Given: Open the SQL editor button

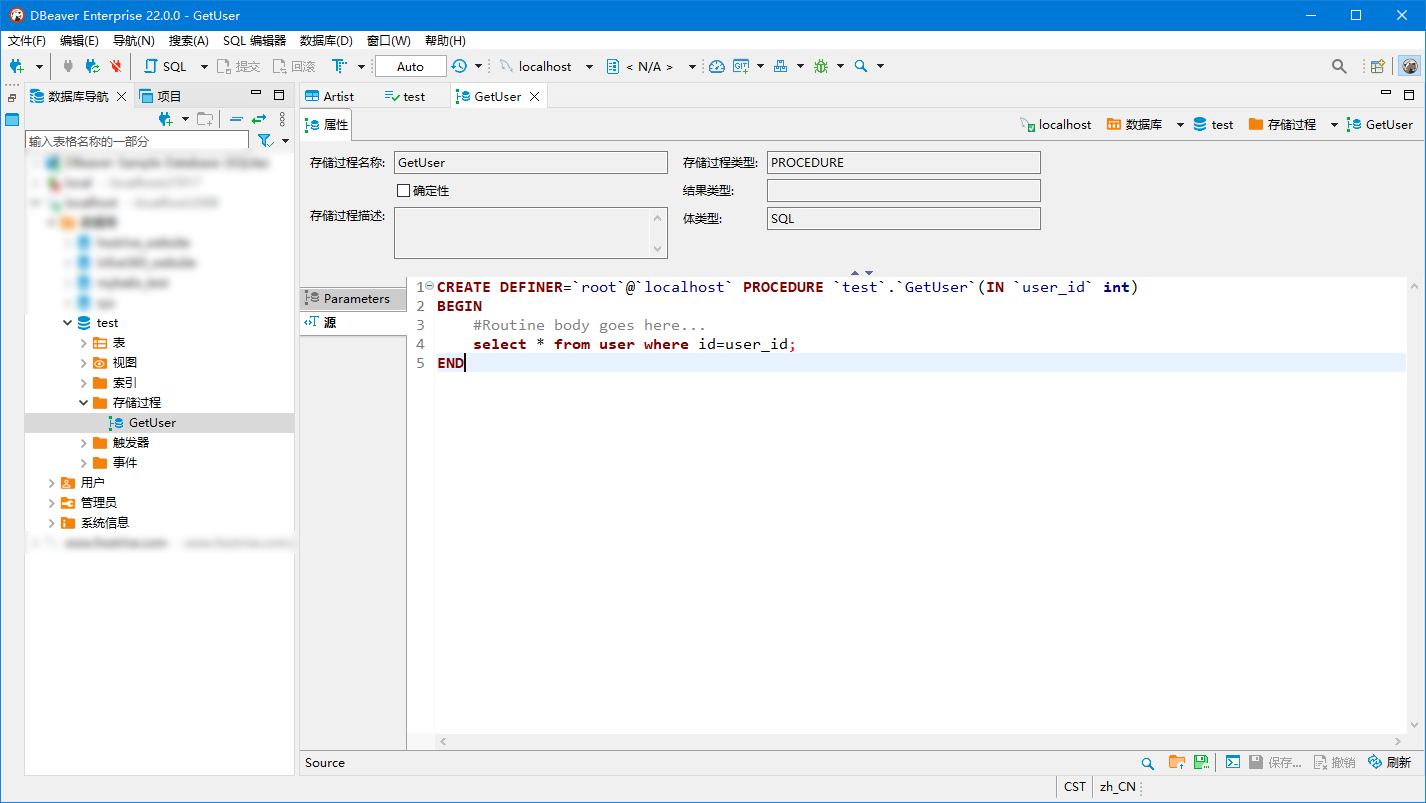Looking at the screenshot, I should [x=165, y=66].
